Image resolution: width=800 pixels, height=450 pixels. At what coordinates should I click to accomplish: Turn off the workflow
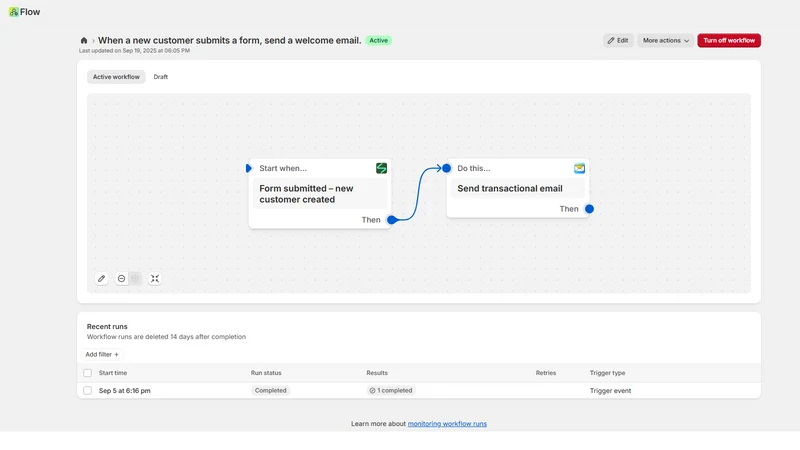coord(729,40)
